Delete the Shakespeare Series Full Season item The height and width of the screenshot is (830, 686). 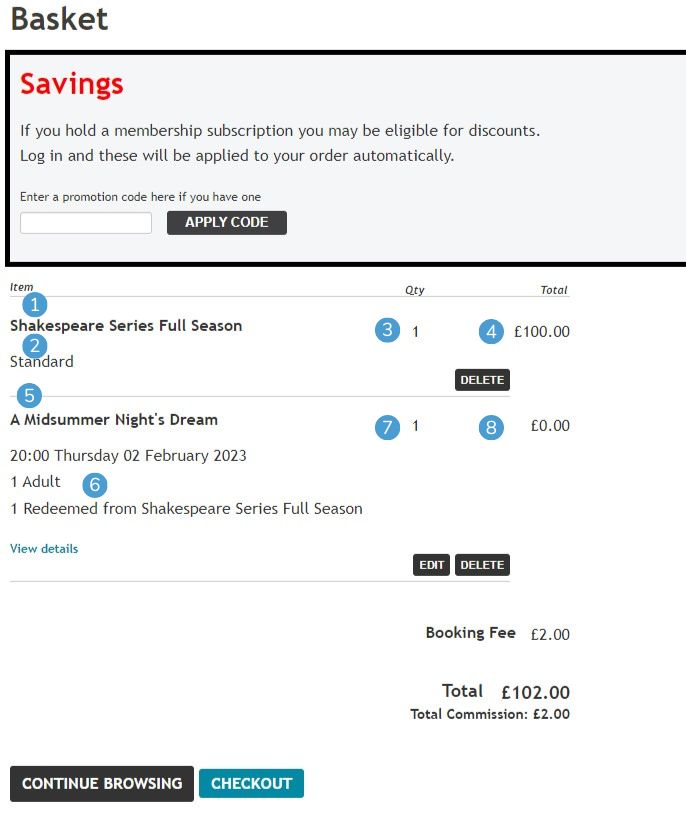(481, 379)
